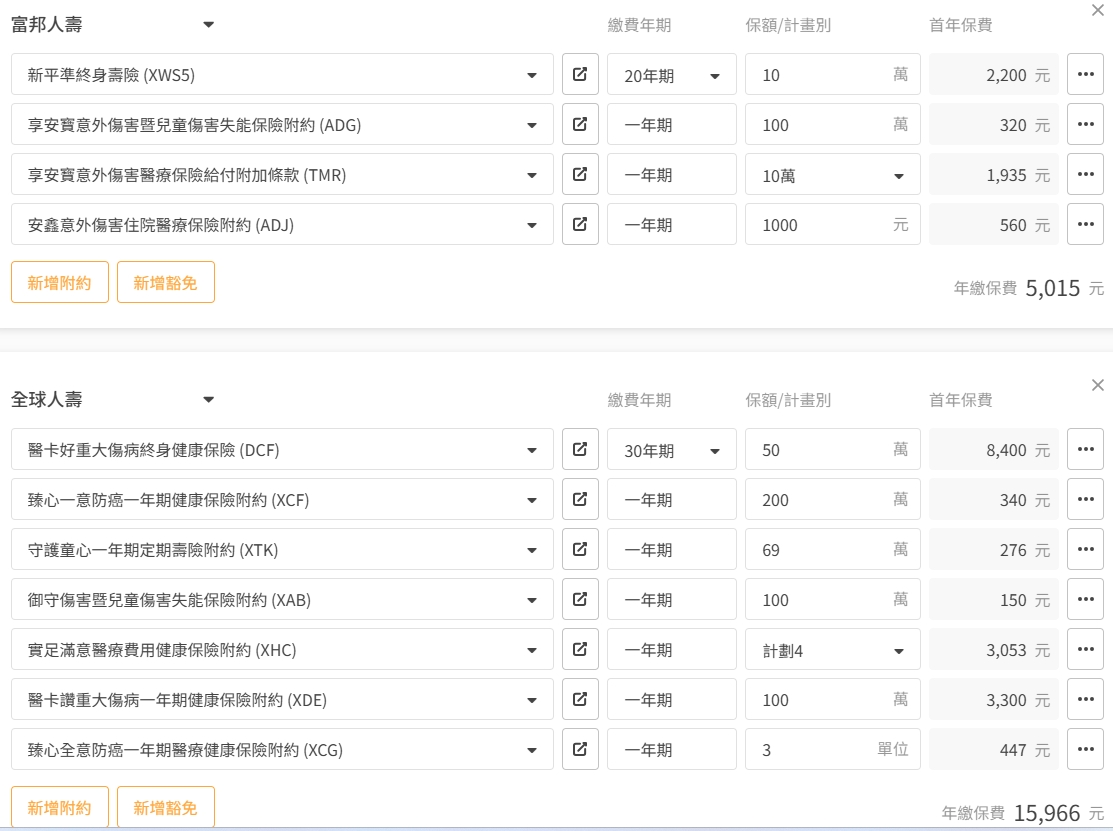Open the 計劃4 plan type dropdown

tap(832, 650)
